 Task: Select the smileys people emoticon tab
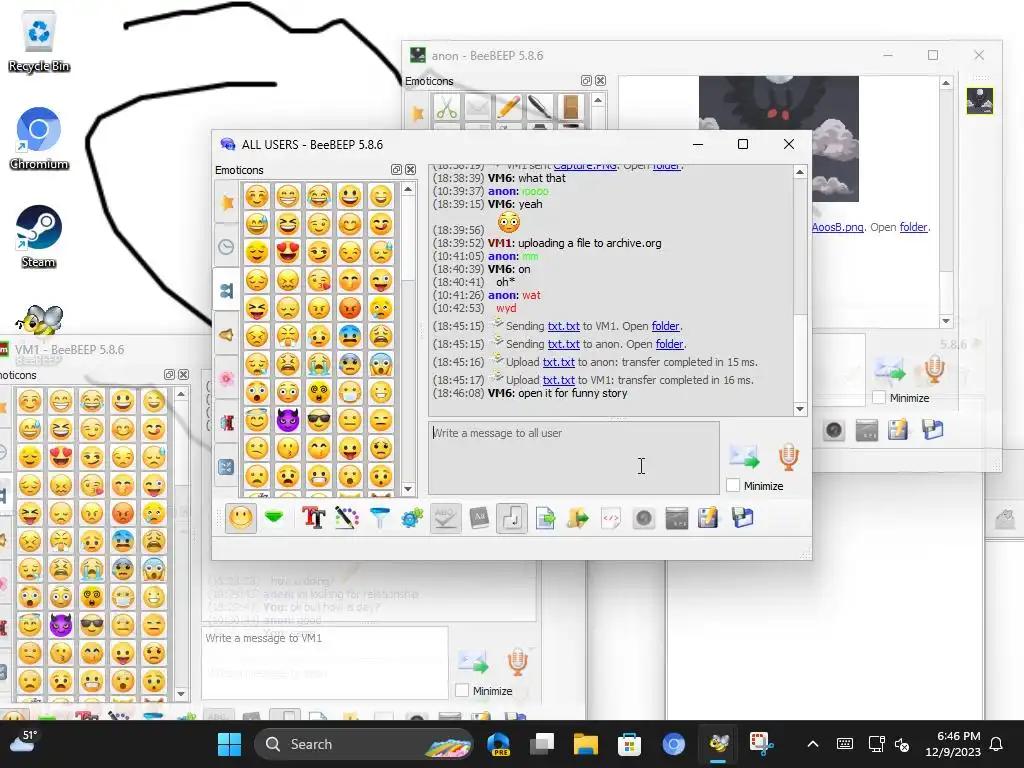[x=227, y=291]
